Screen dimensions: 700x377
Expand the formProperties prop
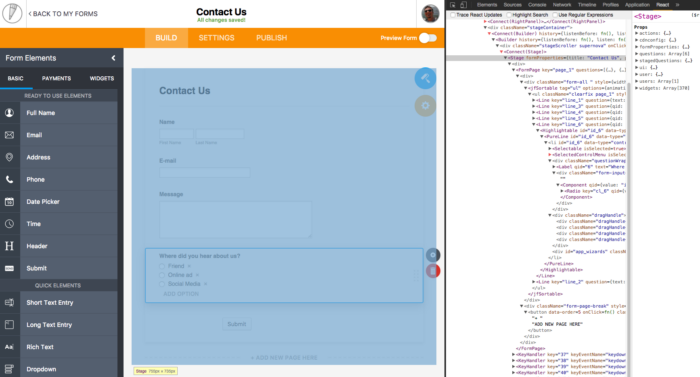tap(637, 47)
